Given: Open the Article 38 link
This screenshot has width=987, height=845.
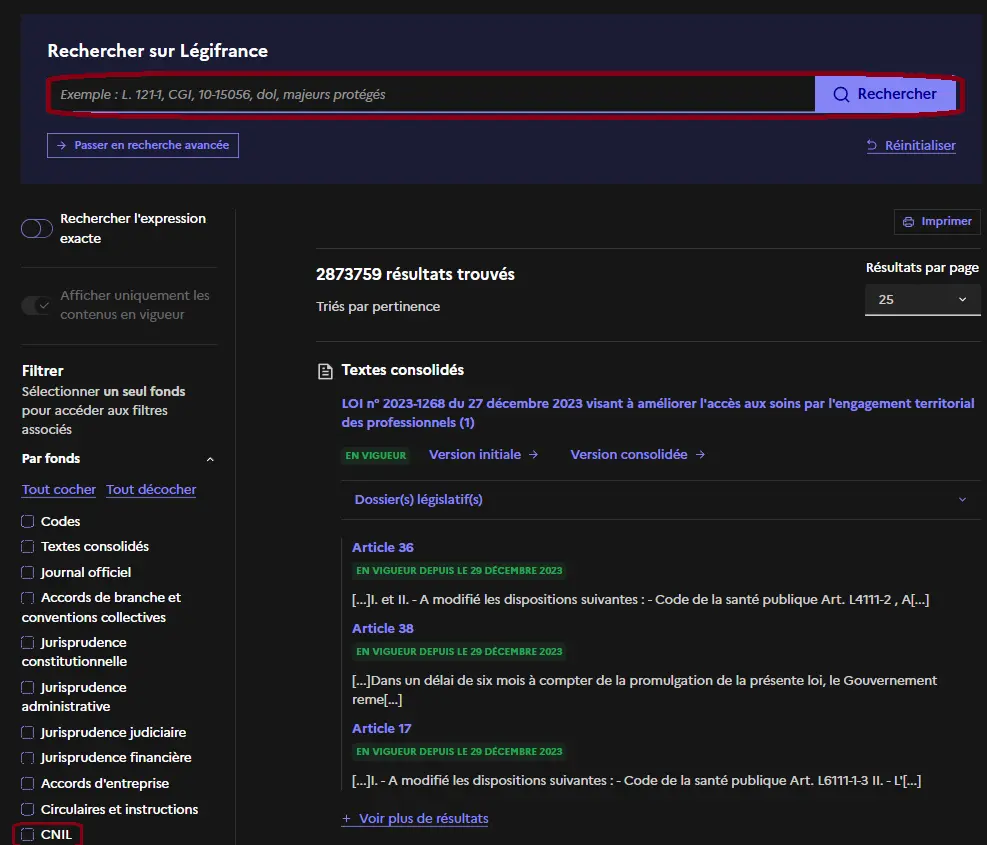Looking at the screenshot, I should (x=383, y=628).
